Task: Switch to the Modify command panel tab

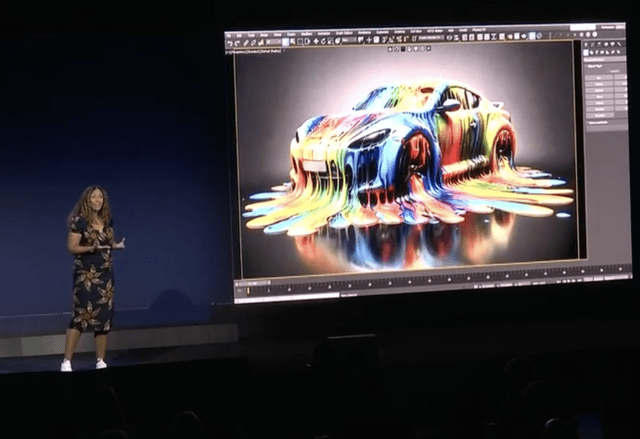Action: click(x=593, y=44)
